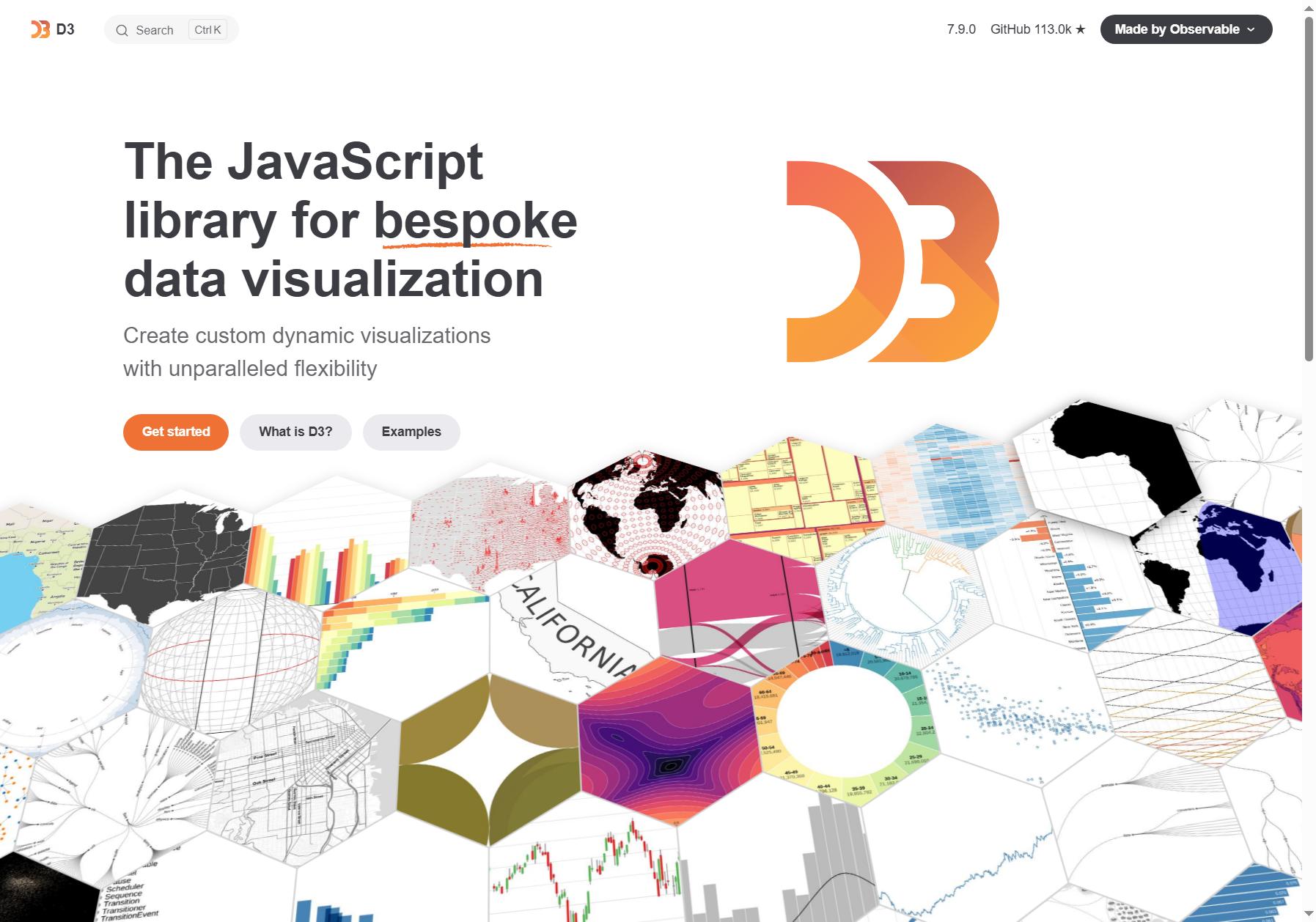Open the GitHub 113.0k link
This screenshot has width=1316, height=922.
(1037, 29)
